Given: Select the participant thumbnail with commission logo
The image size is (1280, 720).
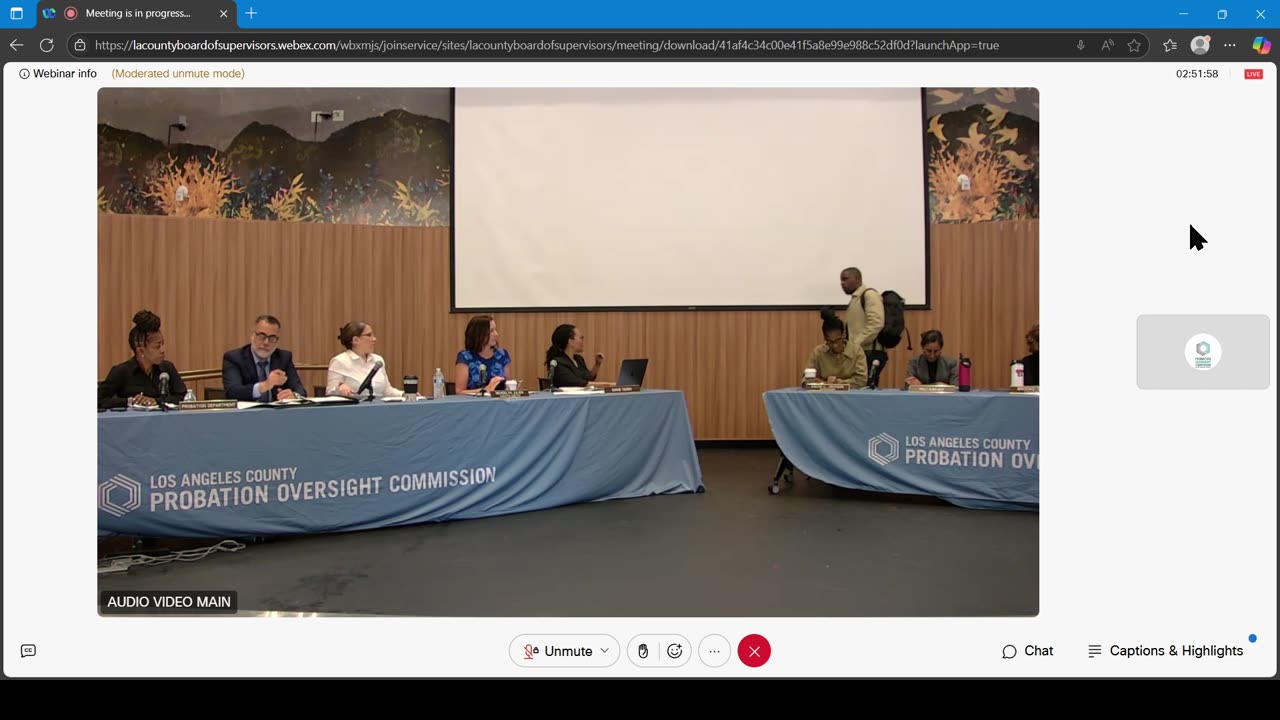Looking at the screenshot, I should 1203,352.
